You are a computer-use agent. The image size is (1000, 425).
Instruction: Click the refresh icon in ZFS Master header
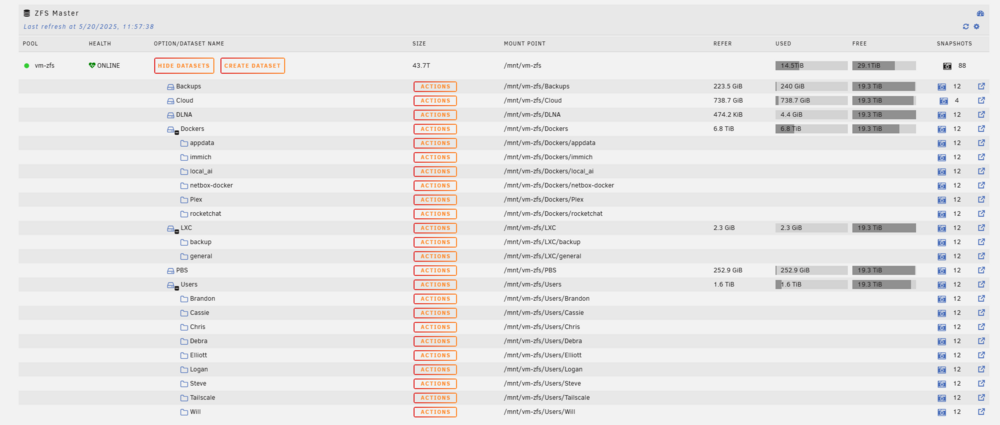[966, 27]
